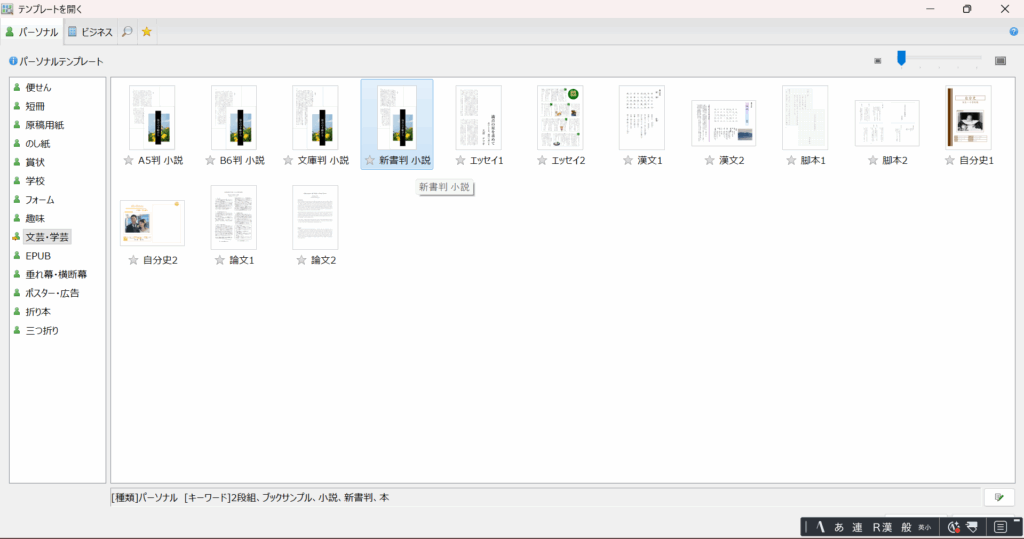Viewport: 1024px width, 539px height.
Task: Click the edit keywords icon button
Action: point(999,497)
